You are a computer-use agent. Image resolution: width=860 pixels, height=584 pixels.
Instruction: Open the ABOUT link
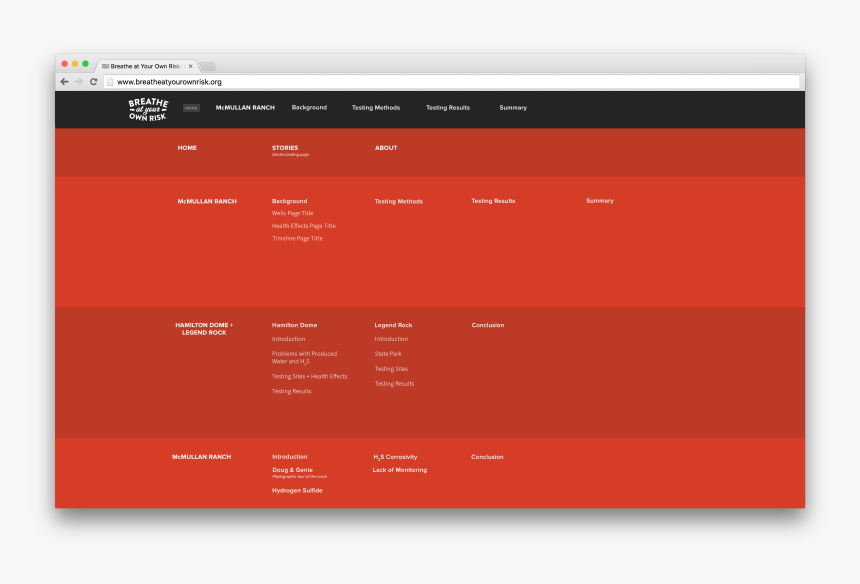coord(386,148)
